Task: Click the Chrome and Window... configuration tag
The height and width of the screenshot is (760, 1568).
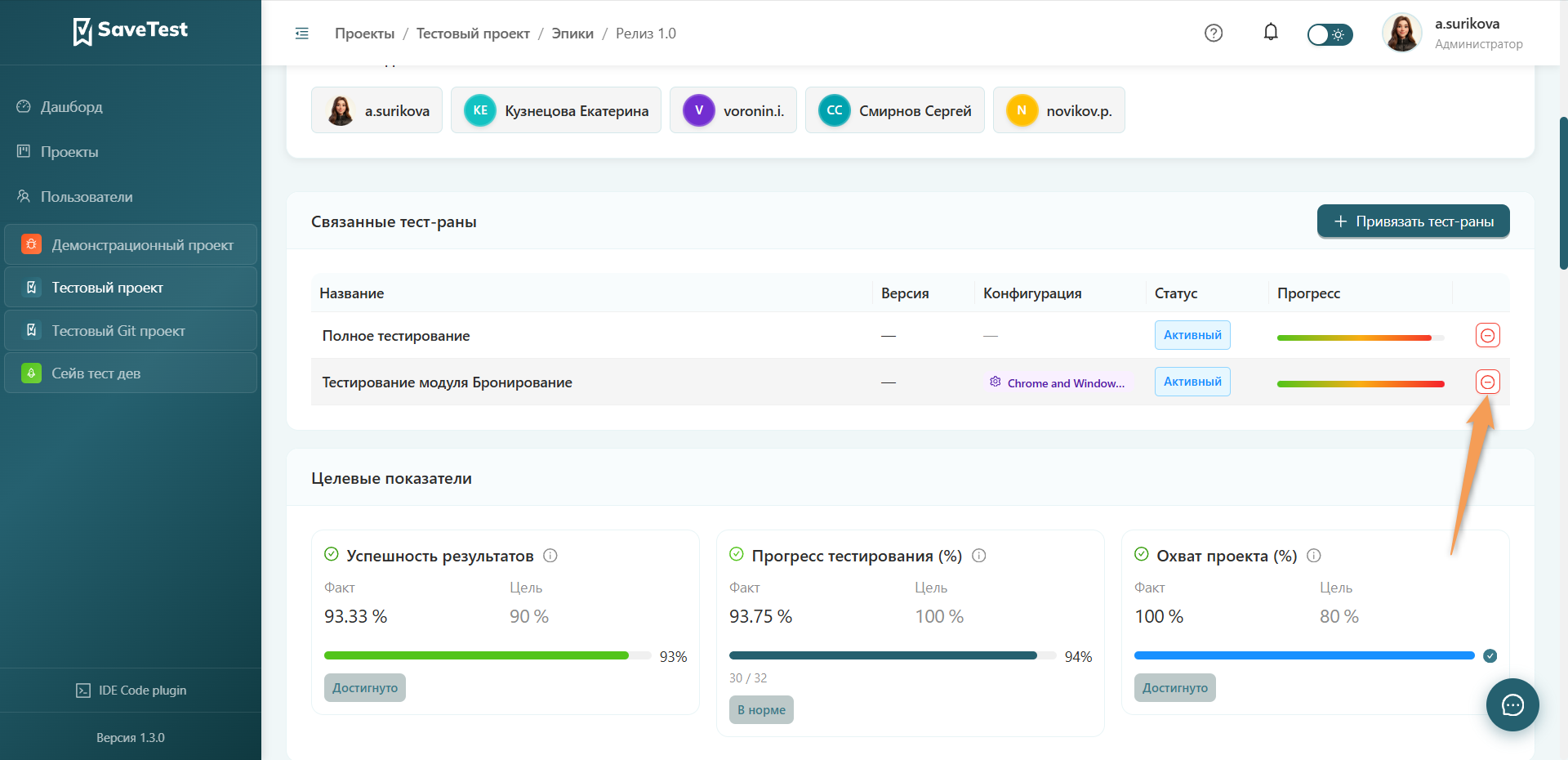Action: [1058, 382]
